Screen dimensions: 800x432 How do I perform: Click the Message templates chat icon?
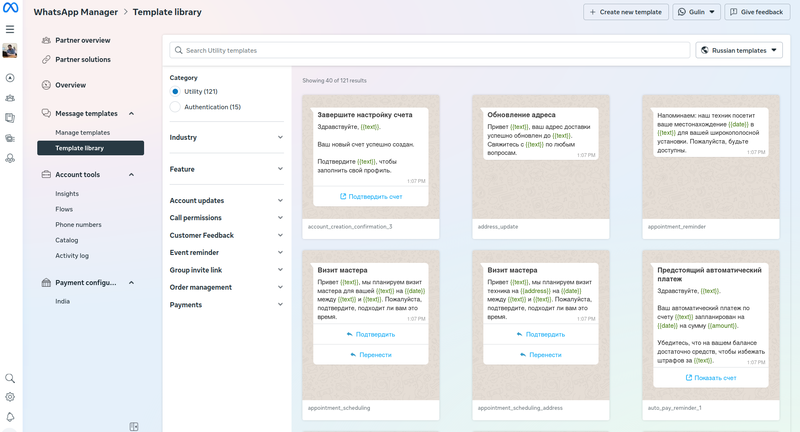(46, 113)
